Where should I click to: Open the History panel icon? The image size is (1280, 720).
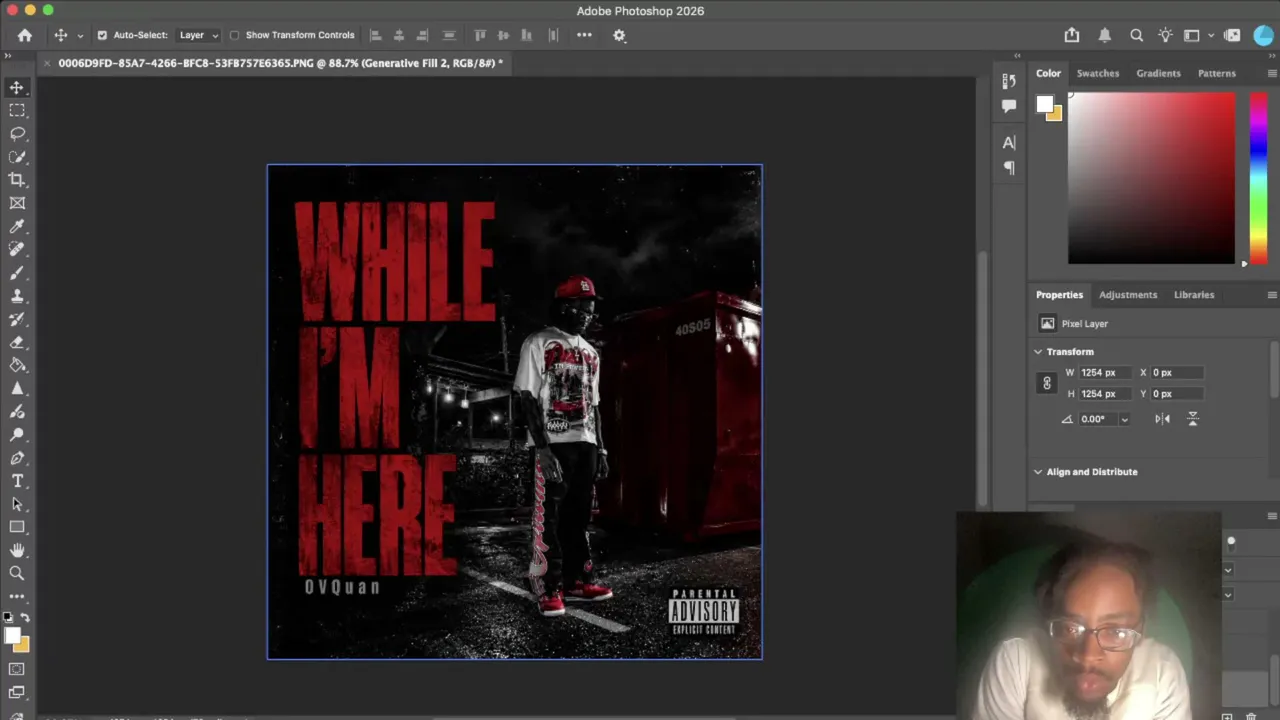1009,81
